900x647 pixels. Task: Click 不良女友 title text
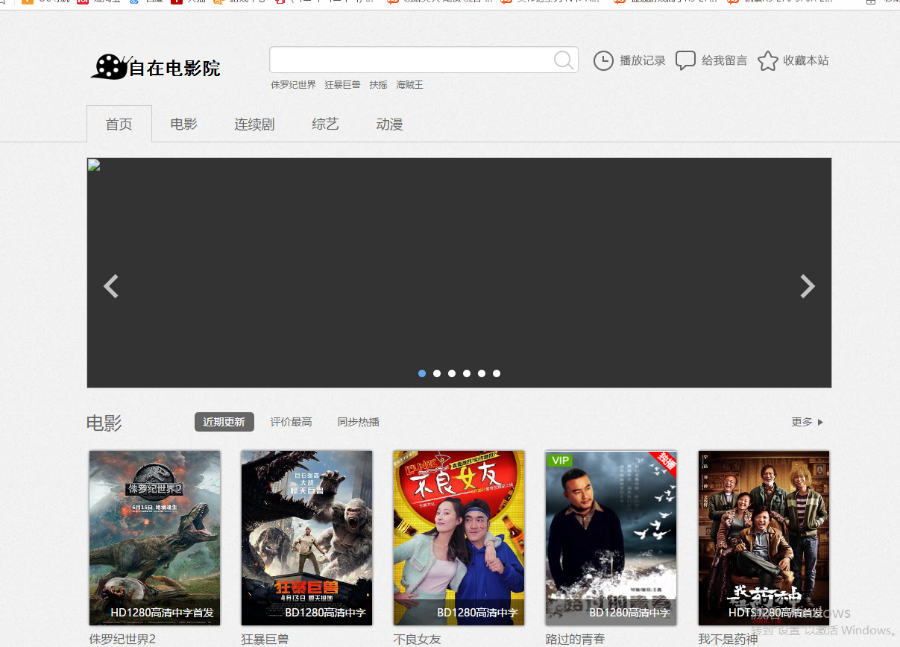pos(417,639)
